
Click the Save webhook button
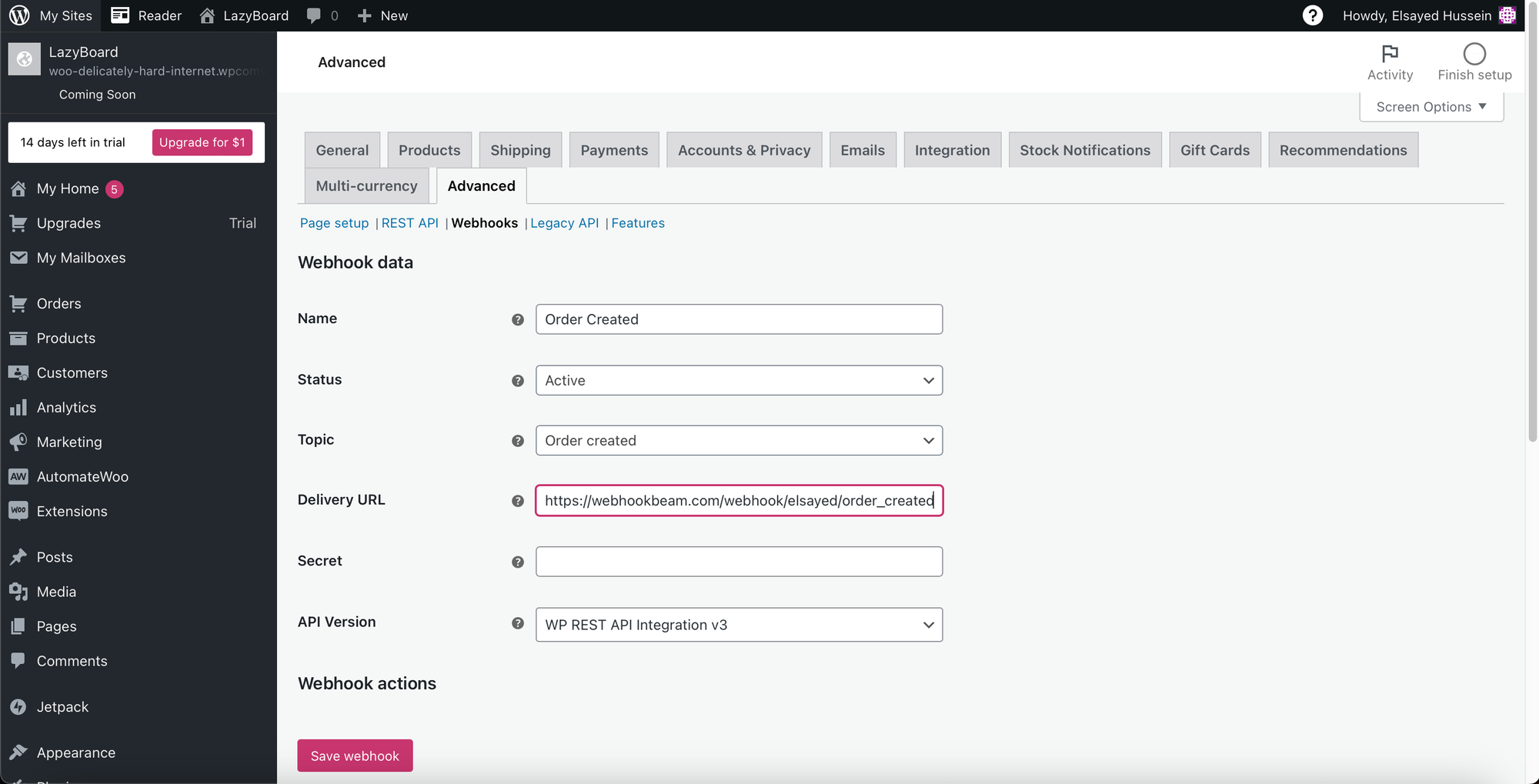click(x=355, y=756)
